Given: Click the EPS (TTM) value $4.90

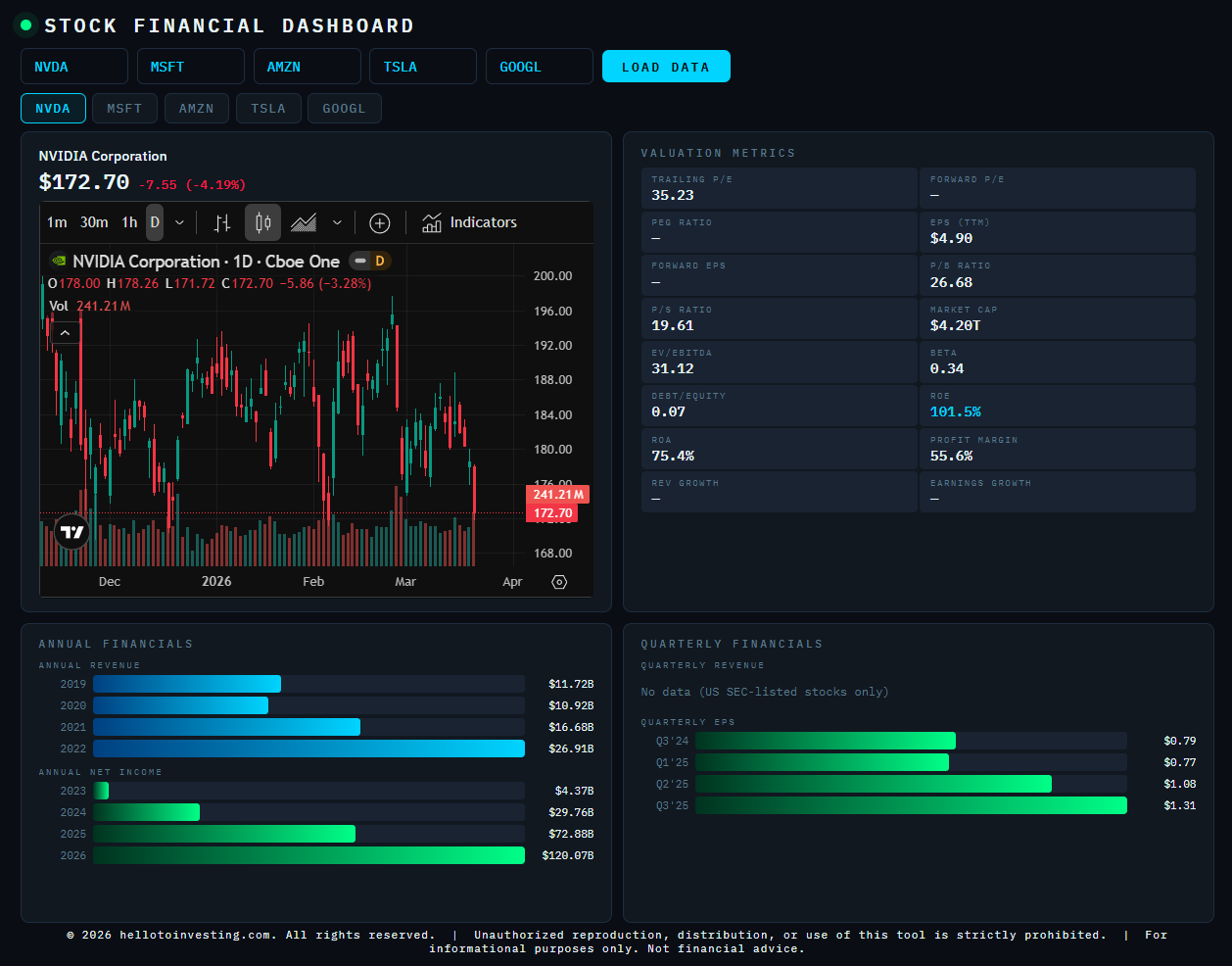Looking at the screenshot, I should (951, 238).
